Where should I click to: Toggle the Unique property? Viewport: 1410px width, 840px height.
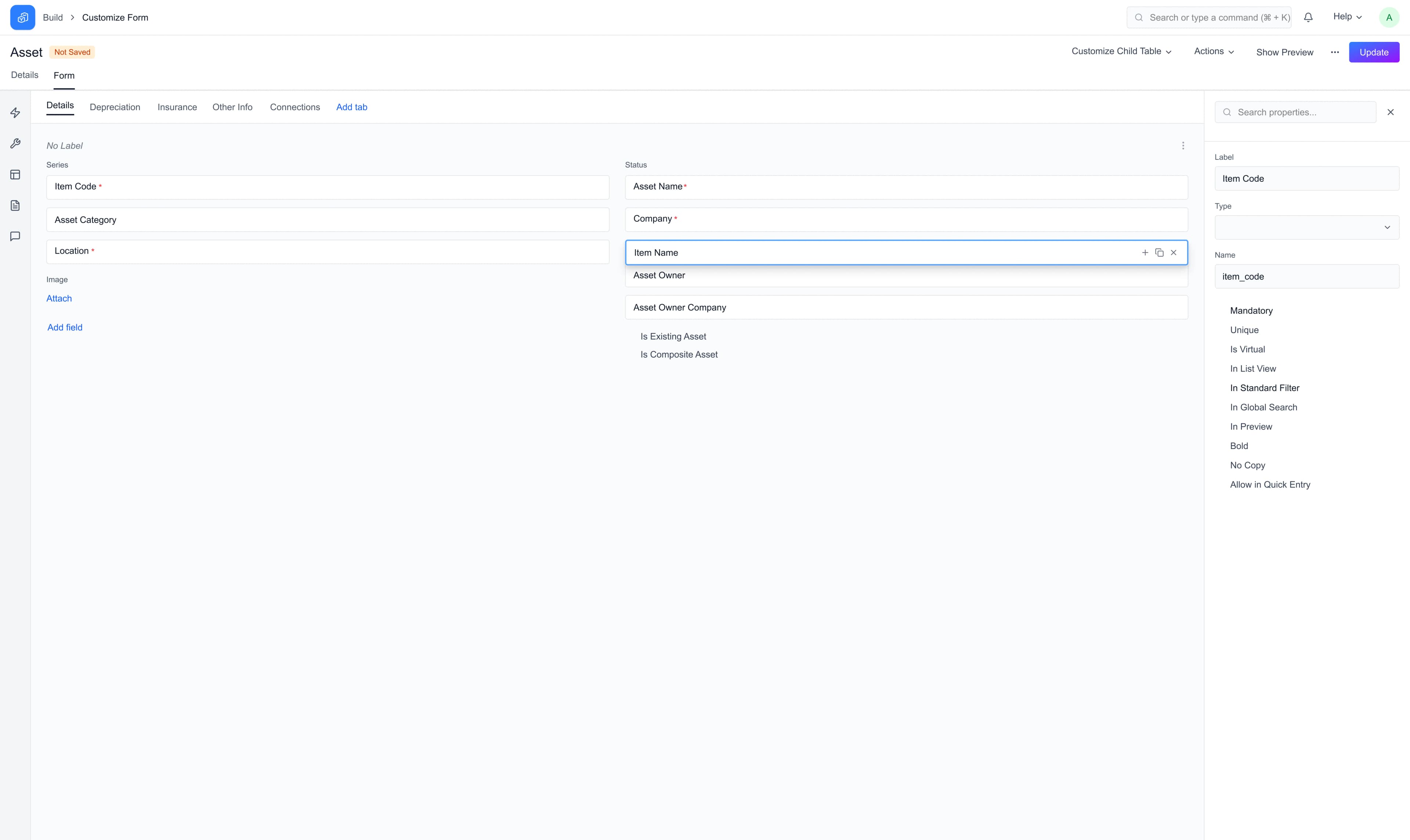click(x=1244, y=329)
